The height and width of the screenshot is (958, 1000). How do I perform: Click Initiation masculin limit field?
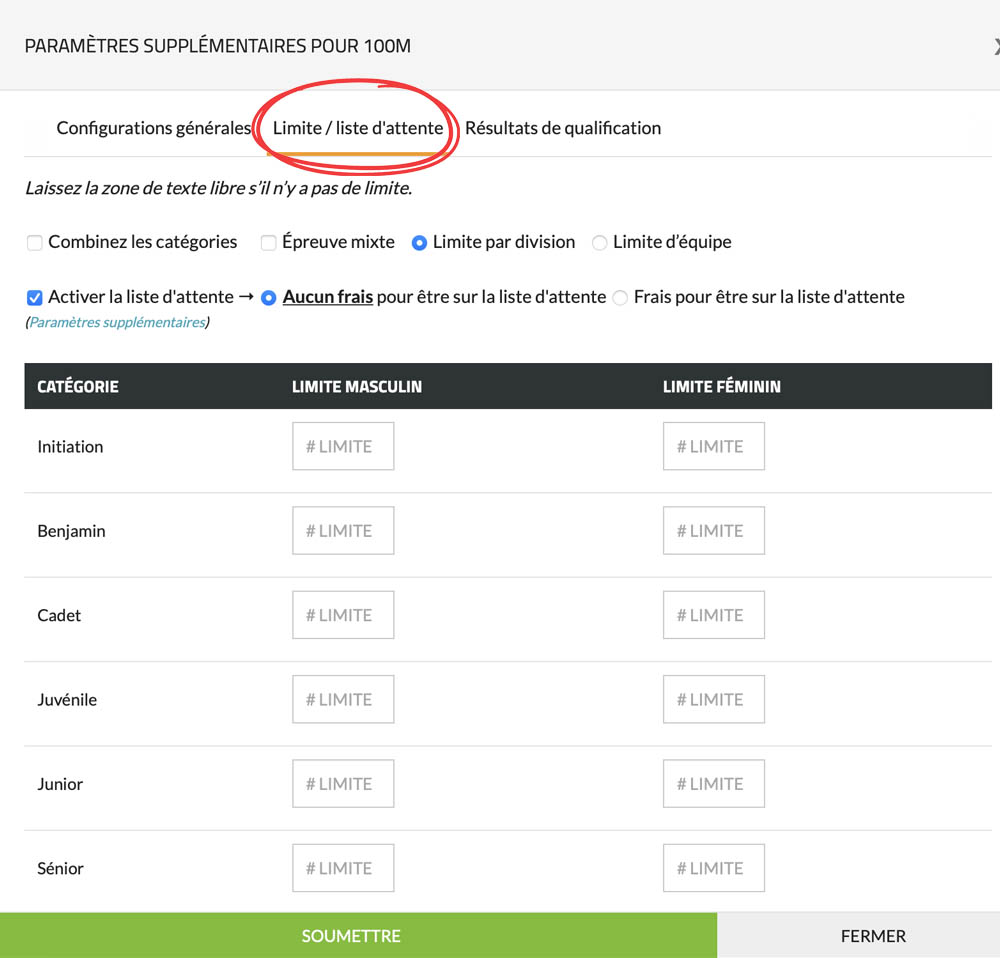coord(343,446)
